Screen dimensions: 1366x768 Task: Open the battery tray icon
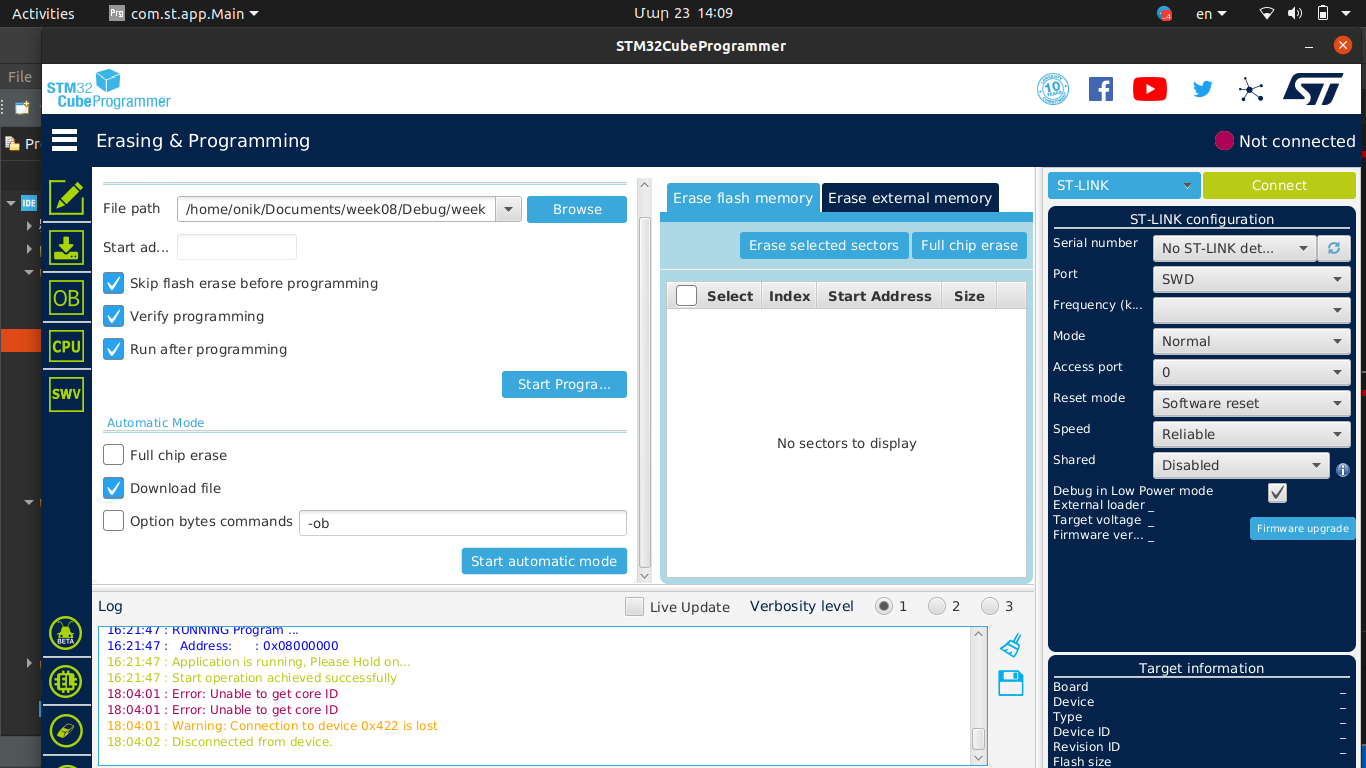coord(1323,13)
